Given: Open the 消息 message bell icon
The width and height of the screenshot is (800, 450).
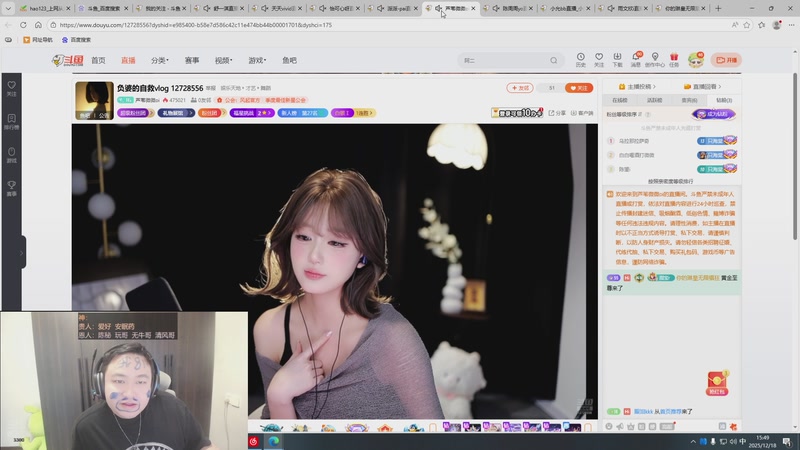Looking at the screenshot, I should [636, 60].
